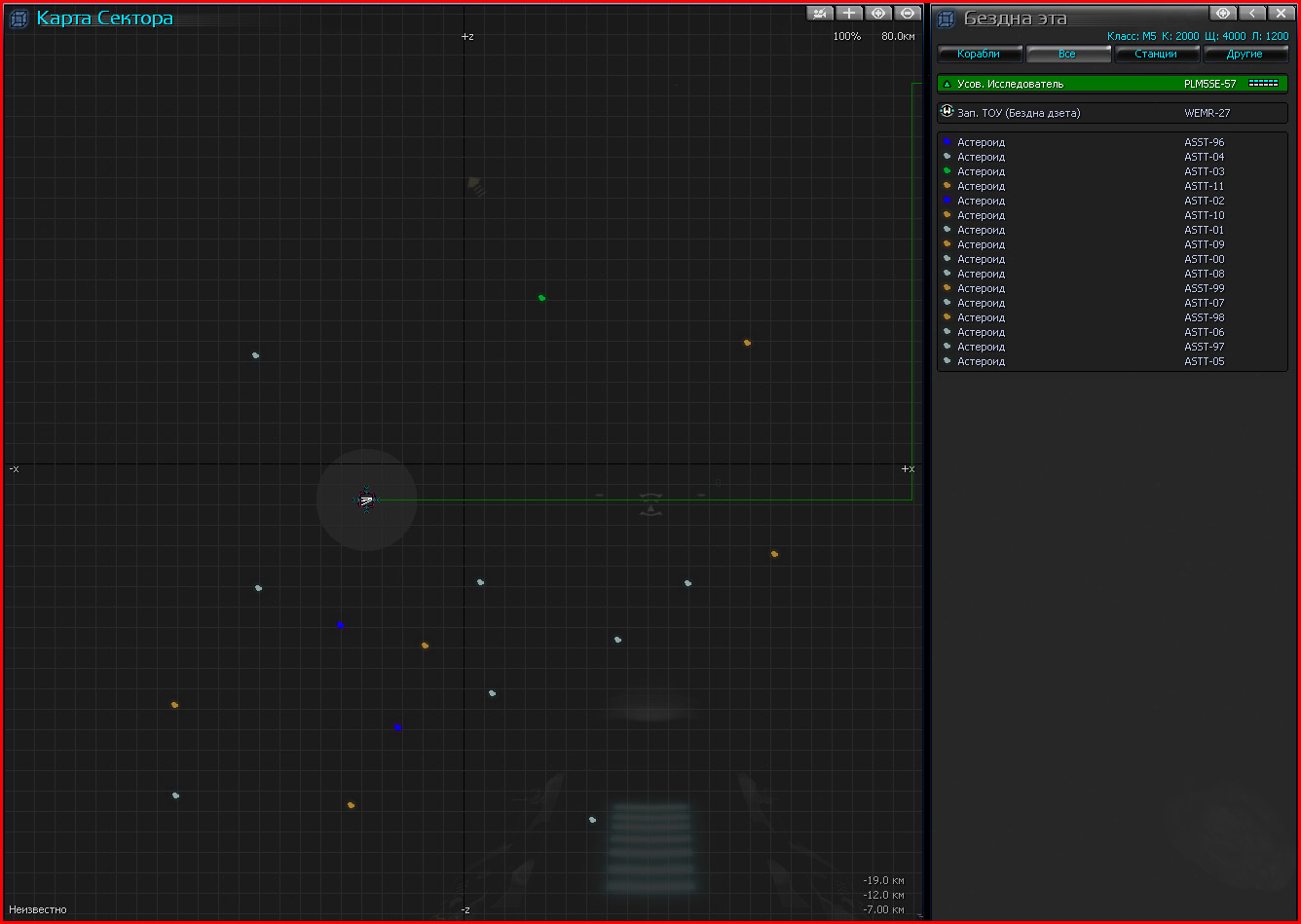Go back using the left arrow button

[x=1251, y=13]
